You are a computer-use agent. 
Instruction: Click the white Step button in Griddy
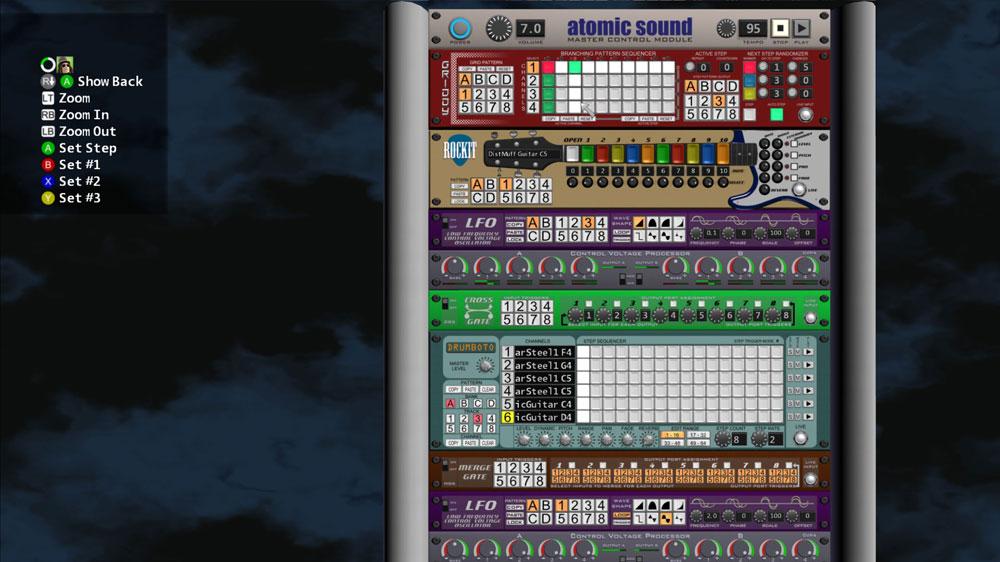click(x=749, y=114)
